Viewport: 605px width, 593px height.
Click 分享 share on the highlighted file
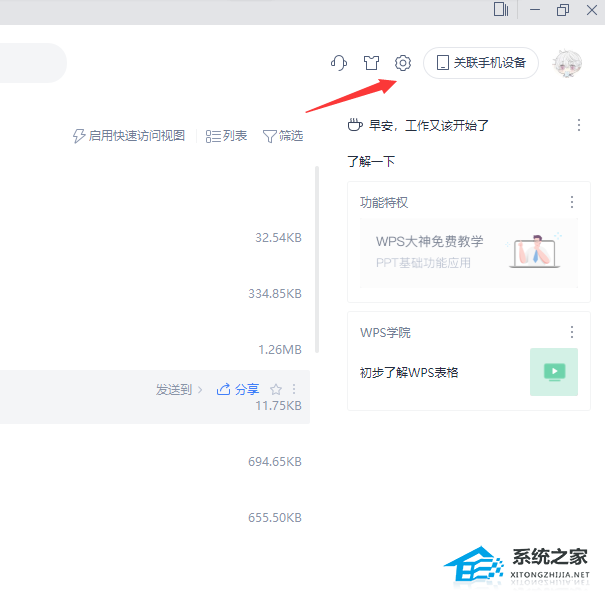click(238, 389)
